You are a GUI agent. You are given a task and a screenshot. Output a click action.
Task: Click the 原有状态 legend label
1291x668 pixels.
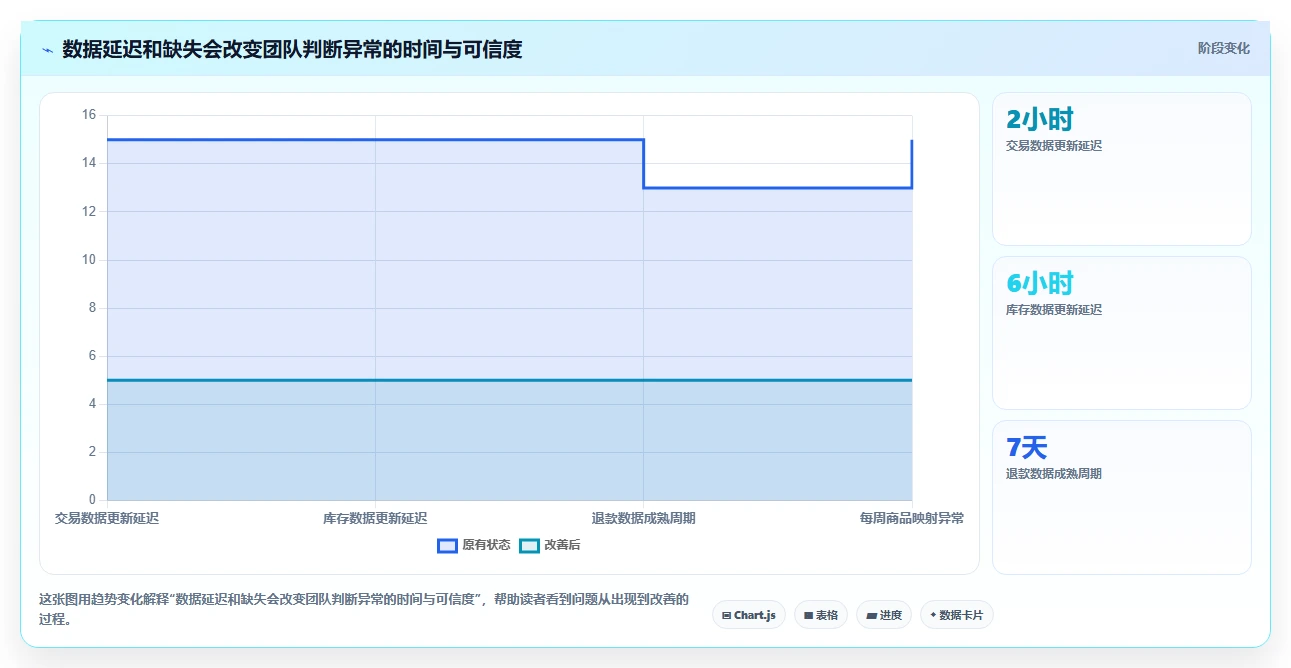coord(486,545)
